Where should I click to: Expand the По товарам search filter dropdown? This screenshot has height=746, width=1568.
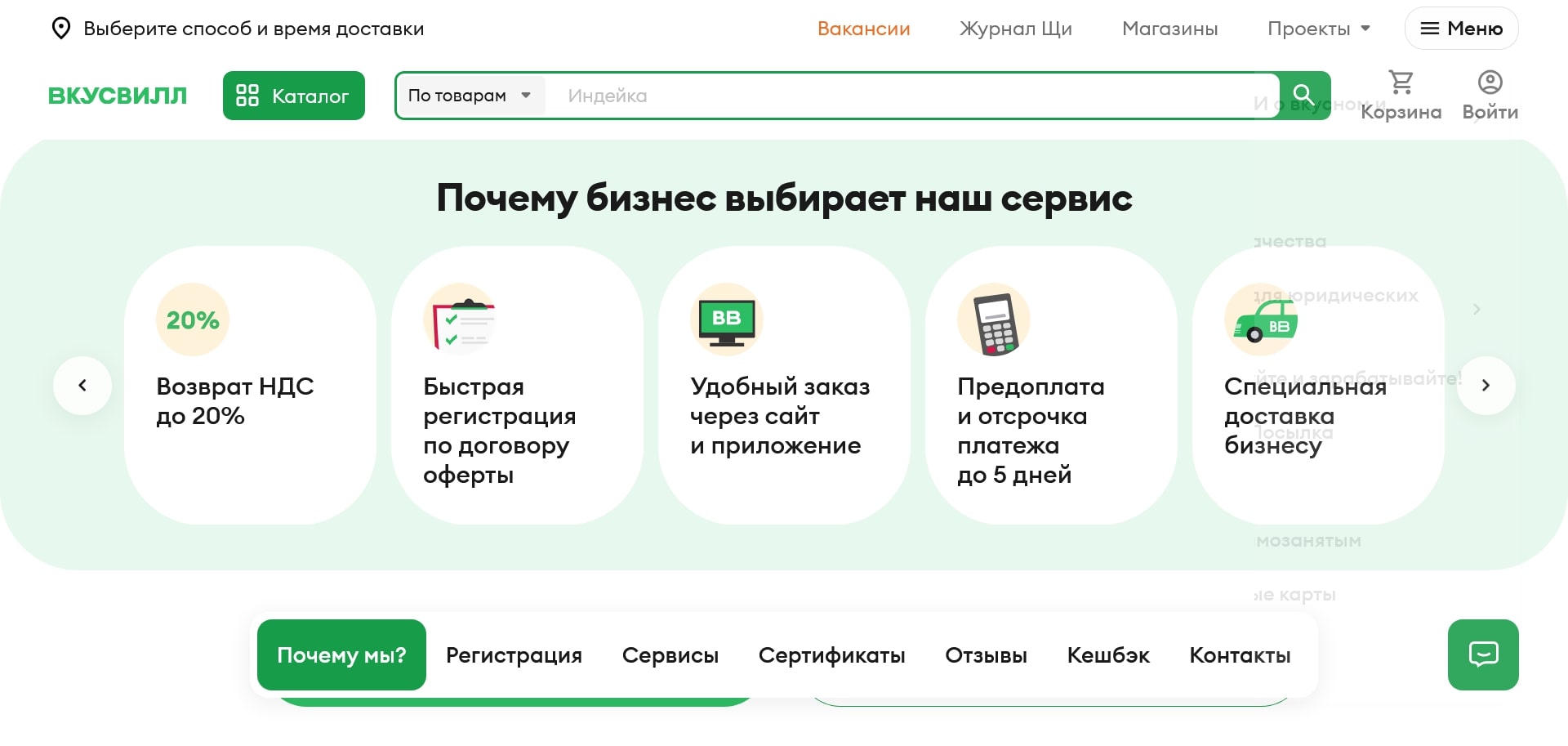[470, 96]
